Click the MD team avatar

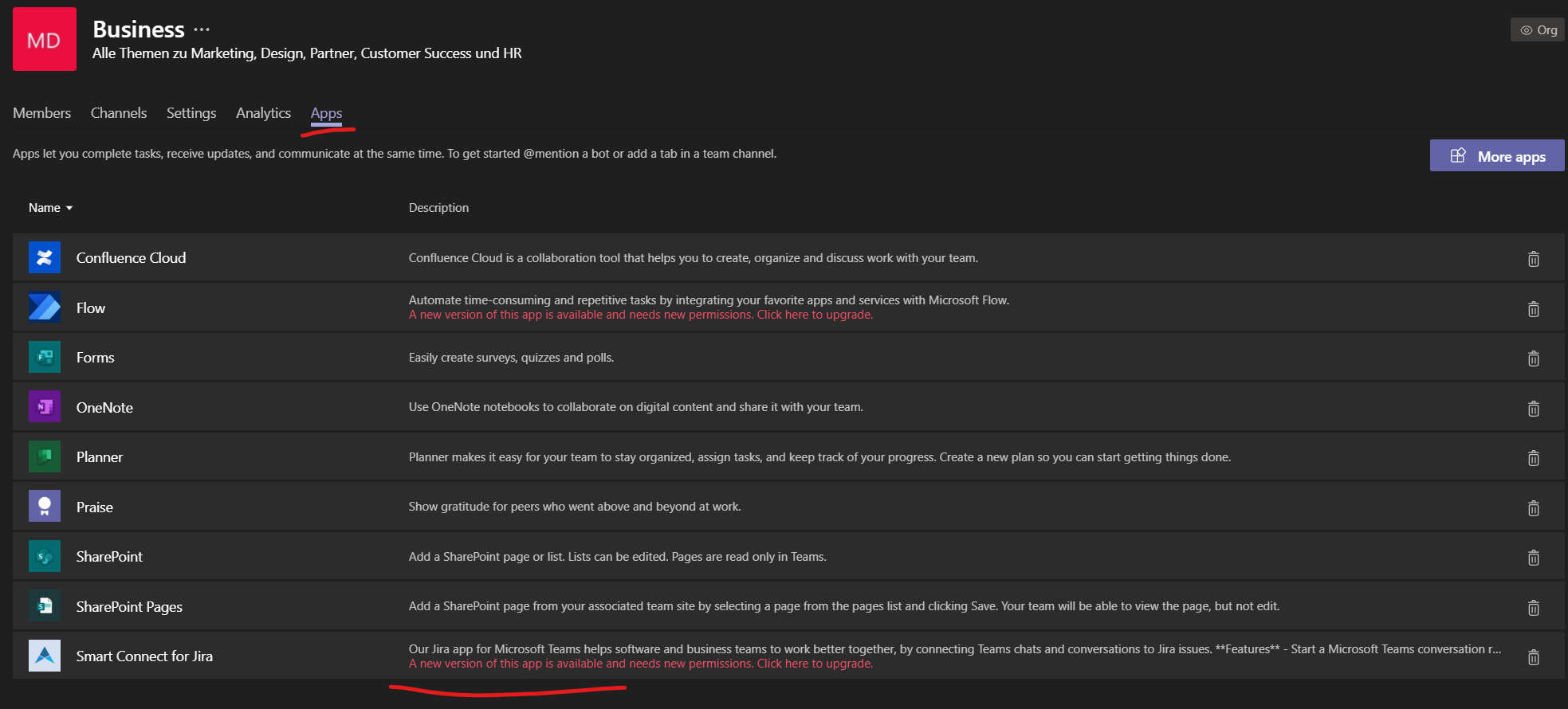coord(45,40)
